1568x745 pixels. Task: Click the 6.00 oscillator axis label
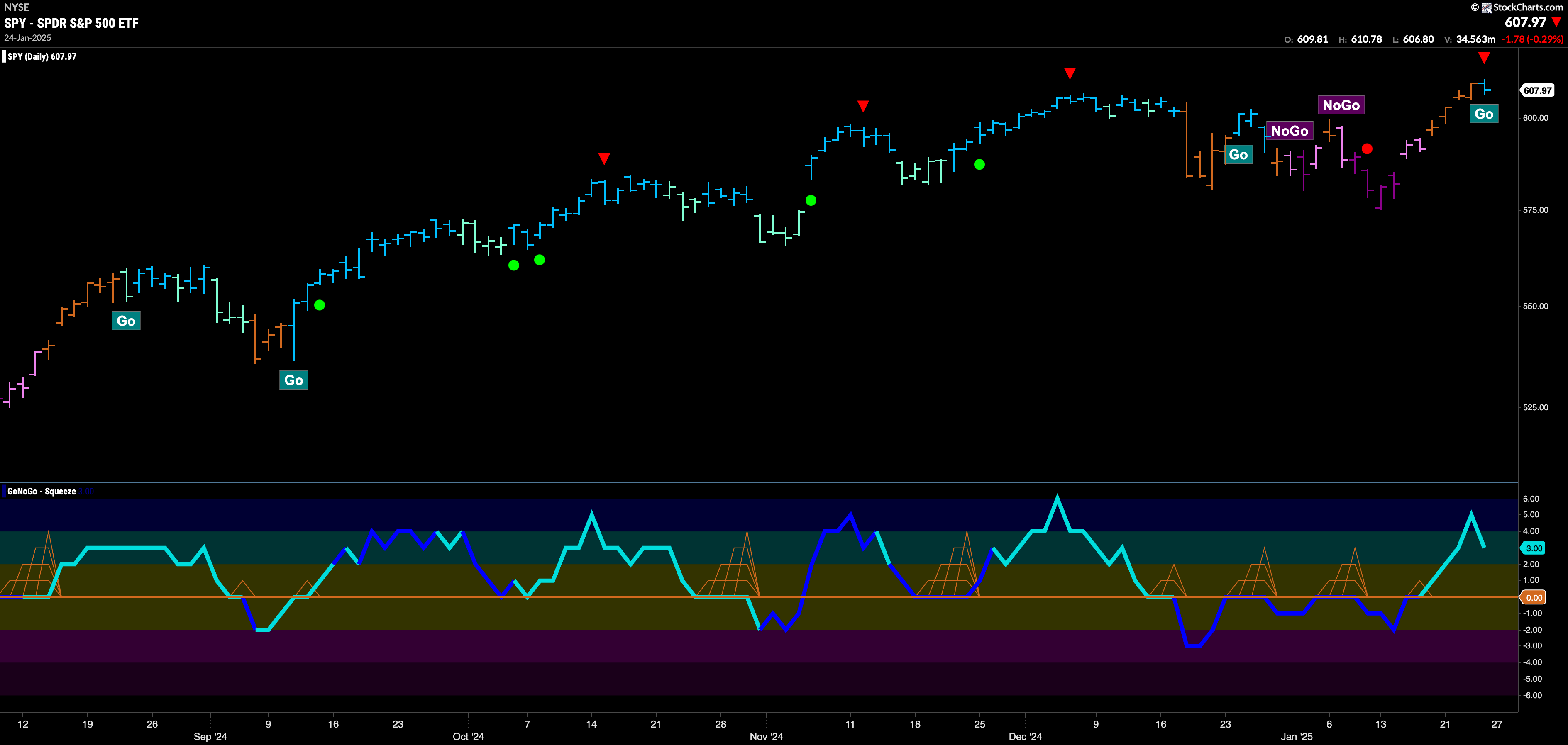point(1531,499)
